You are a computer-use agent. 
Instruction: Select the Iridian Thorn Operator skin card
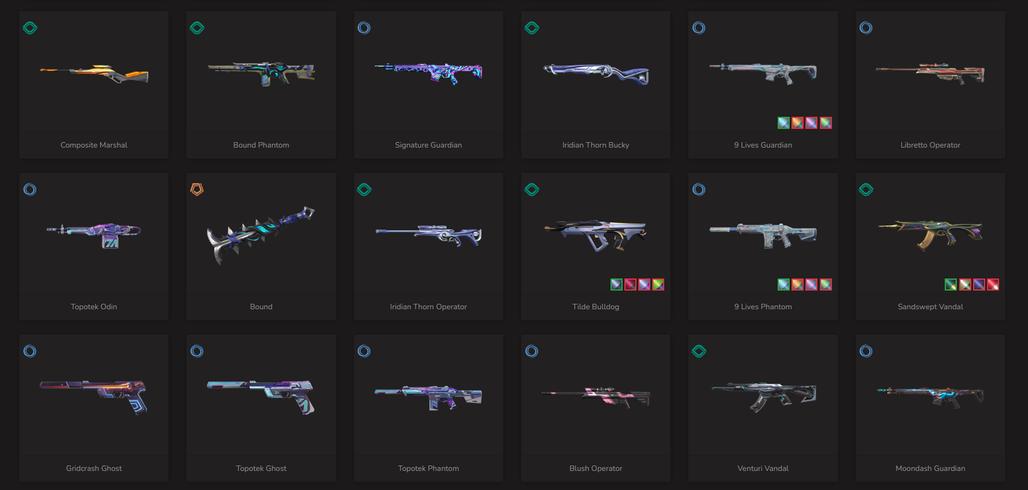pyautogui.click(x=428, y=247)
